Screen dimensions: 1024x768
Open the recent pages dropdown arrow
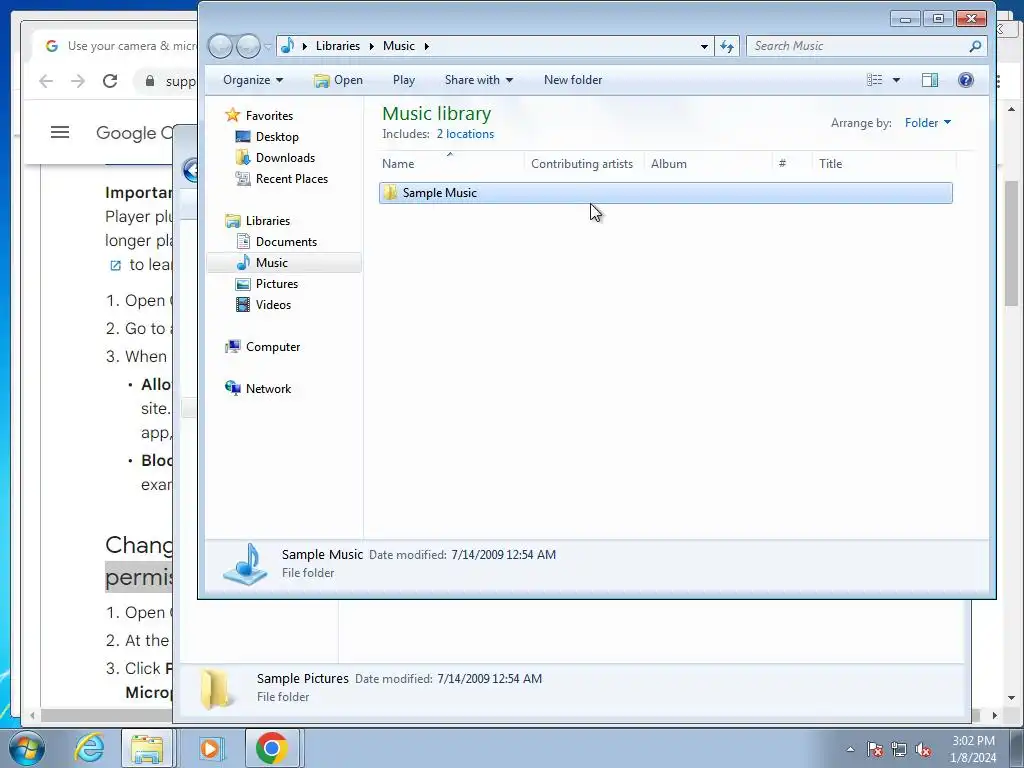pos(268,46)
